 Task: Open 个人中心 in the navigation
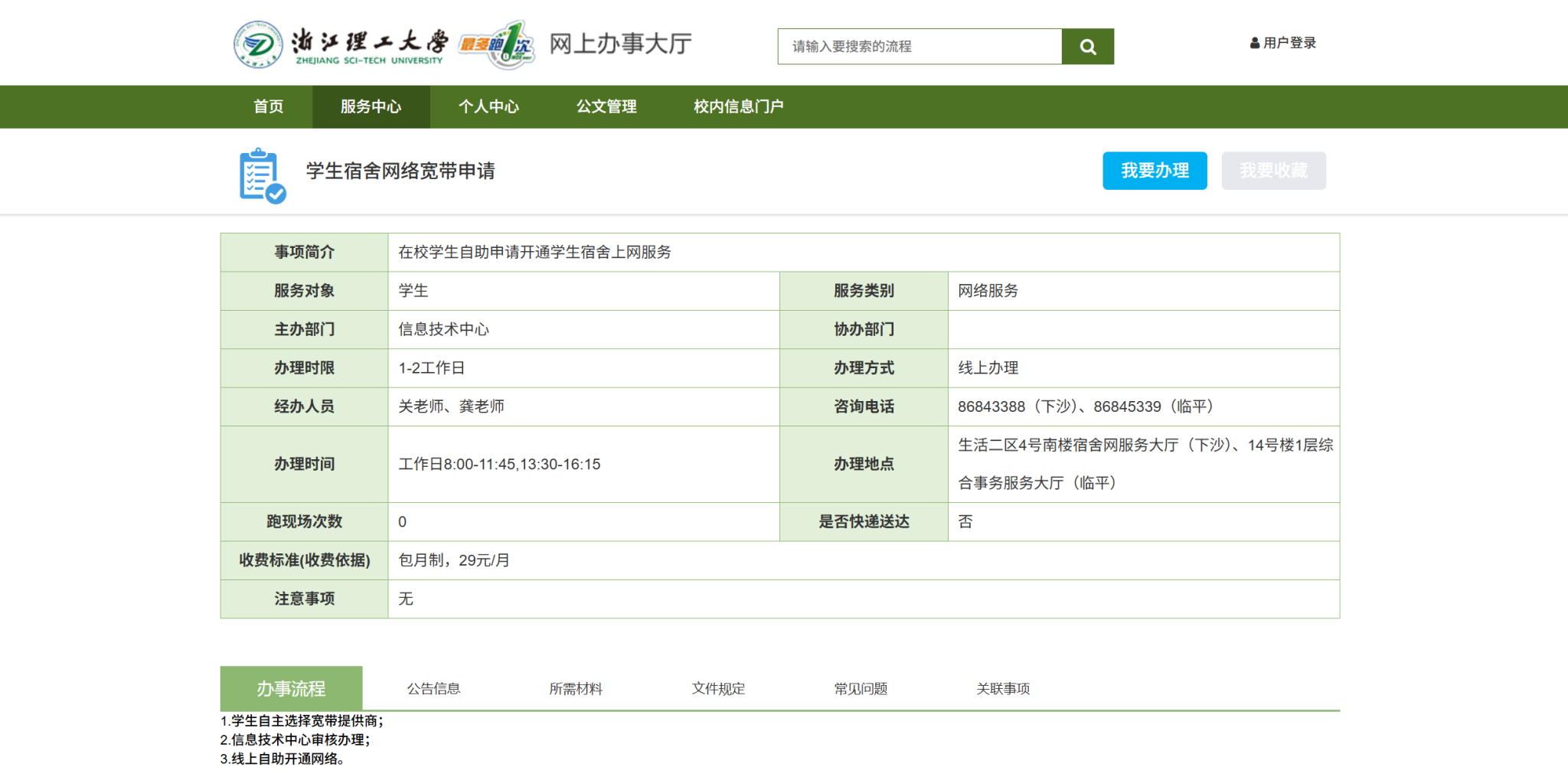point(488,106)
